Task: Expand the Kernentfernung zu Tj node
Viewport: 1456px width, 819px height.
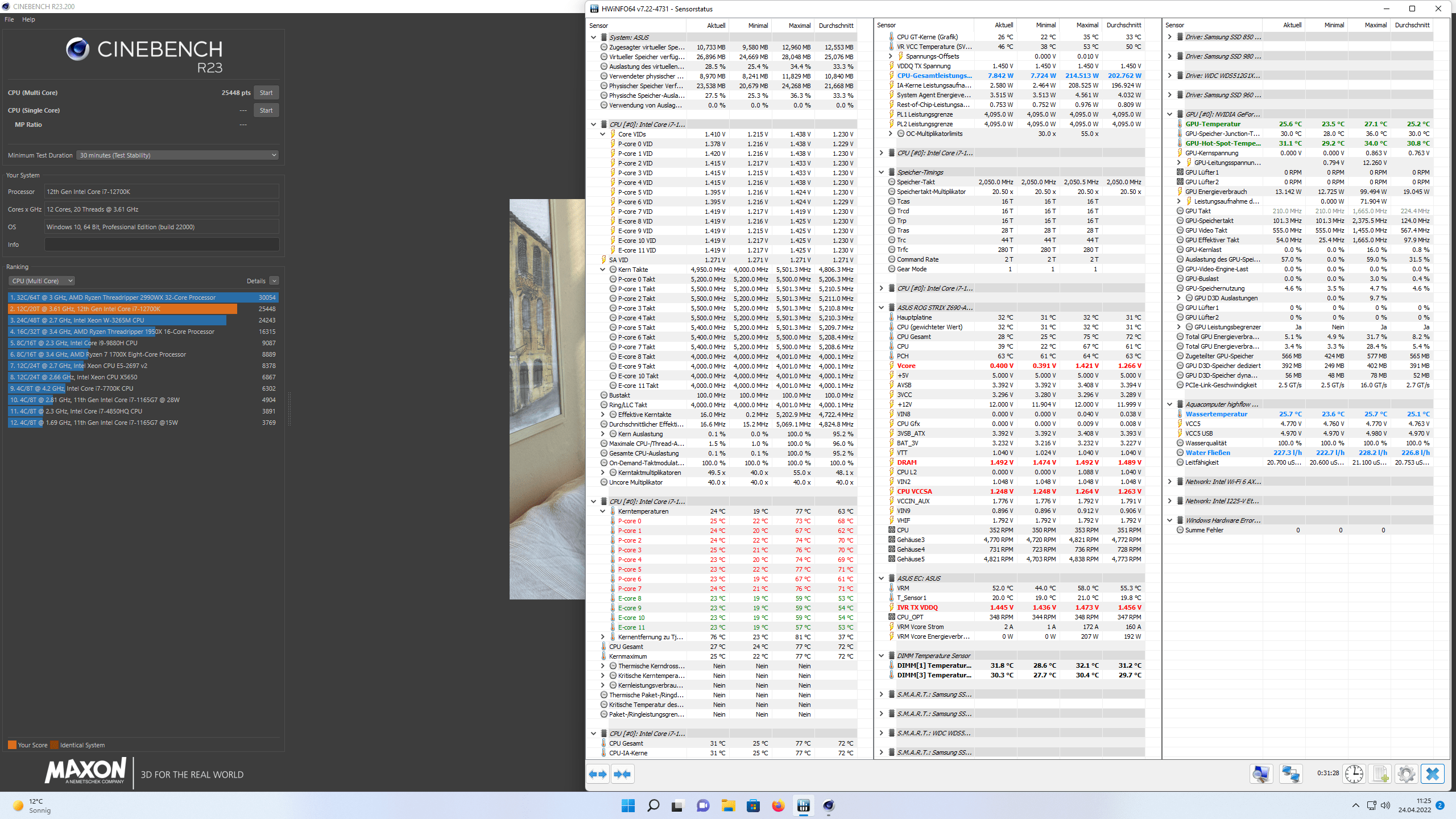Action: (x=602, y=637)
